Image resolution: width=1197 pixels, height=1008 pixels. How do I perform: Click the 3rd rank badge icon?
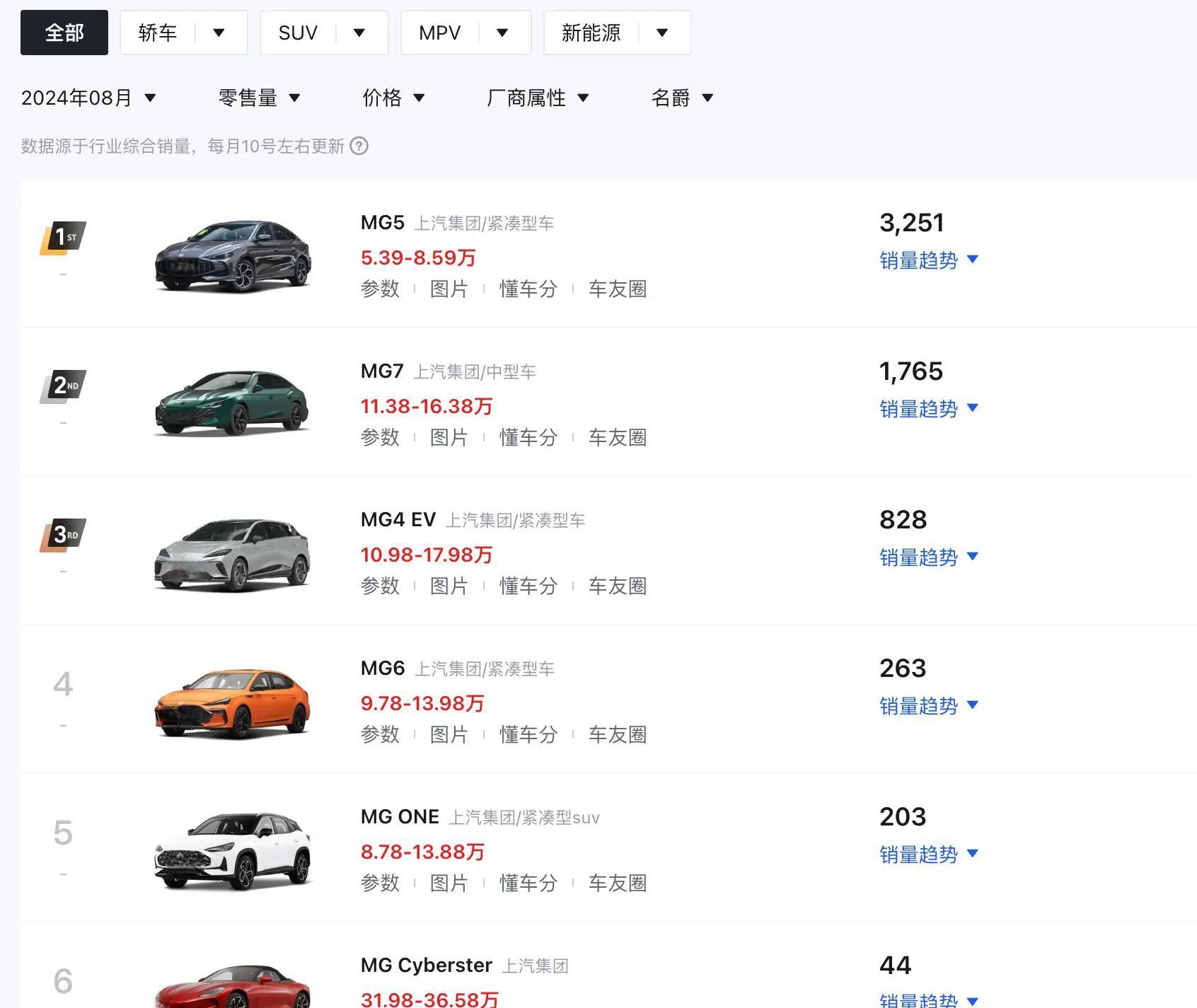click(x=63, y=535)
